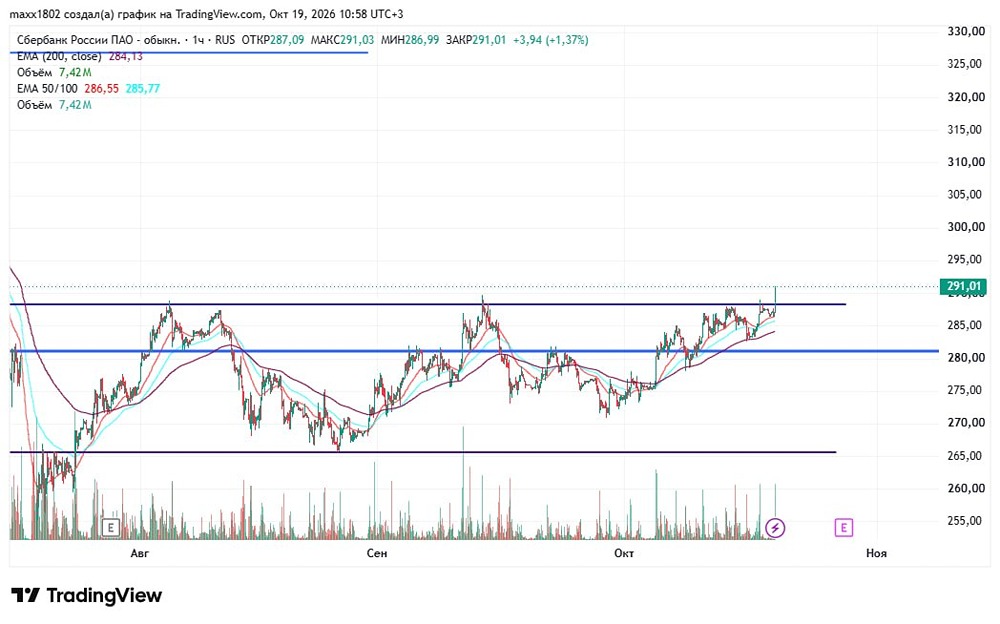Click the +3,94 (+1,37%) change value
1000x624 pixels.
(x=550, y=40)
